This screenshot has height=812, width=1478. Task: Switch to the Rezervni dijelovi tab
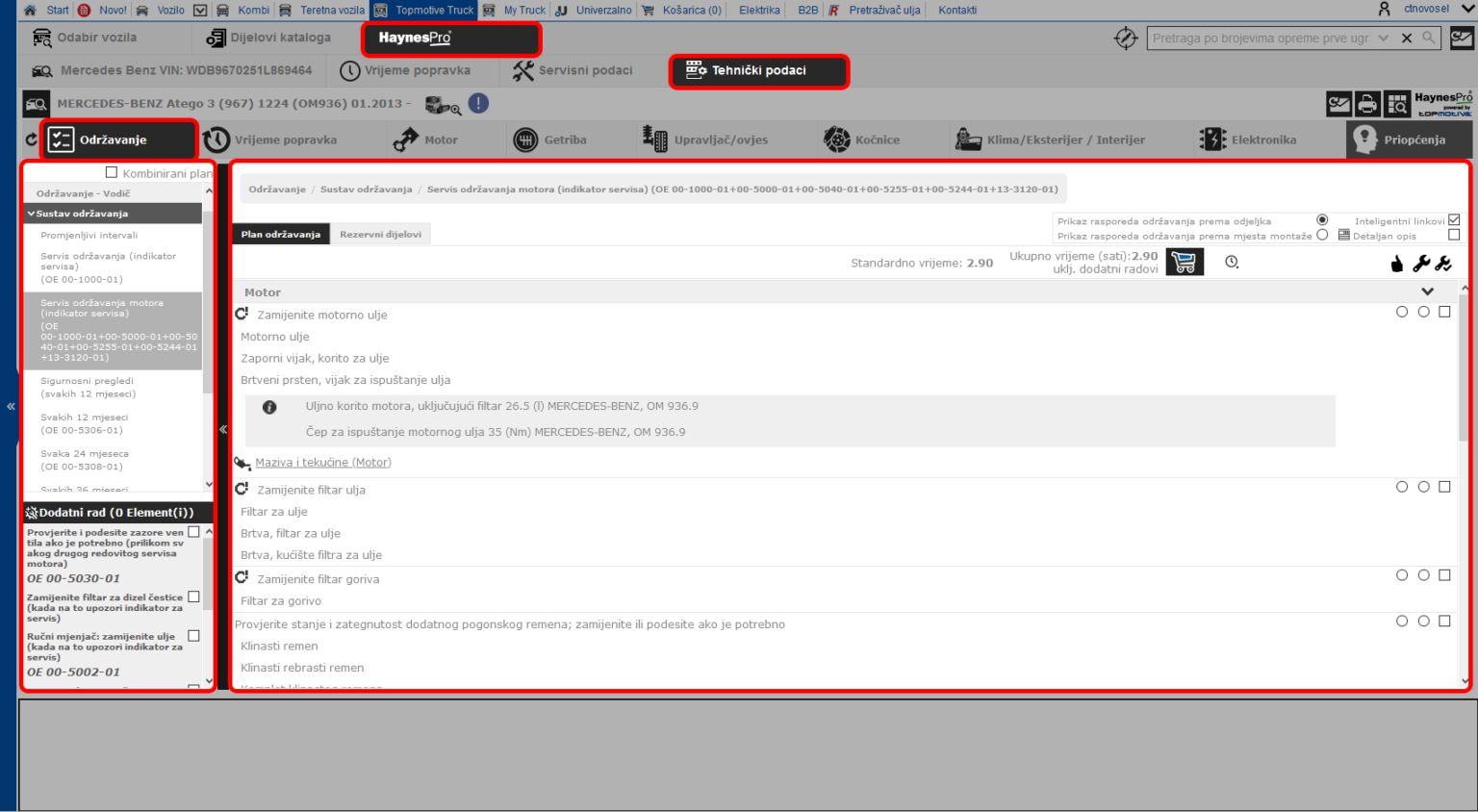[x=380, y=234]
